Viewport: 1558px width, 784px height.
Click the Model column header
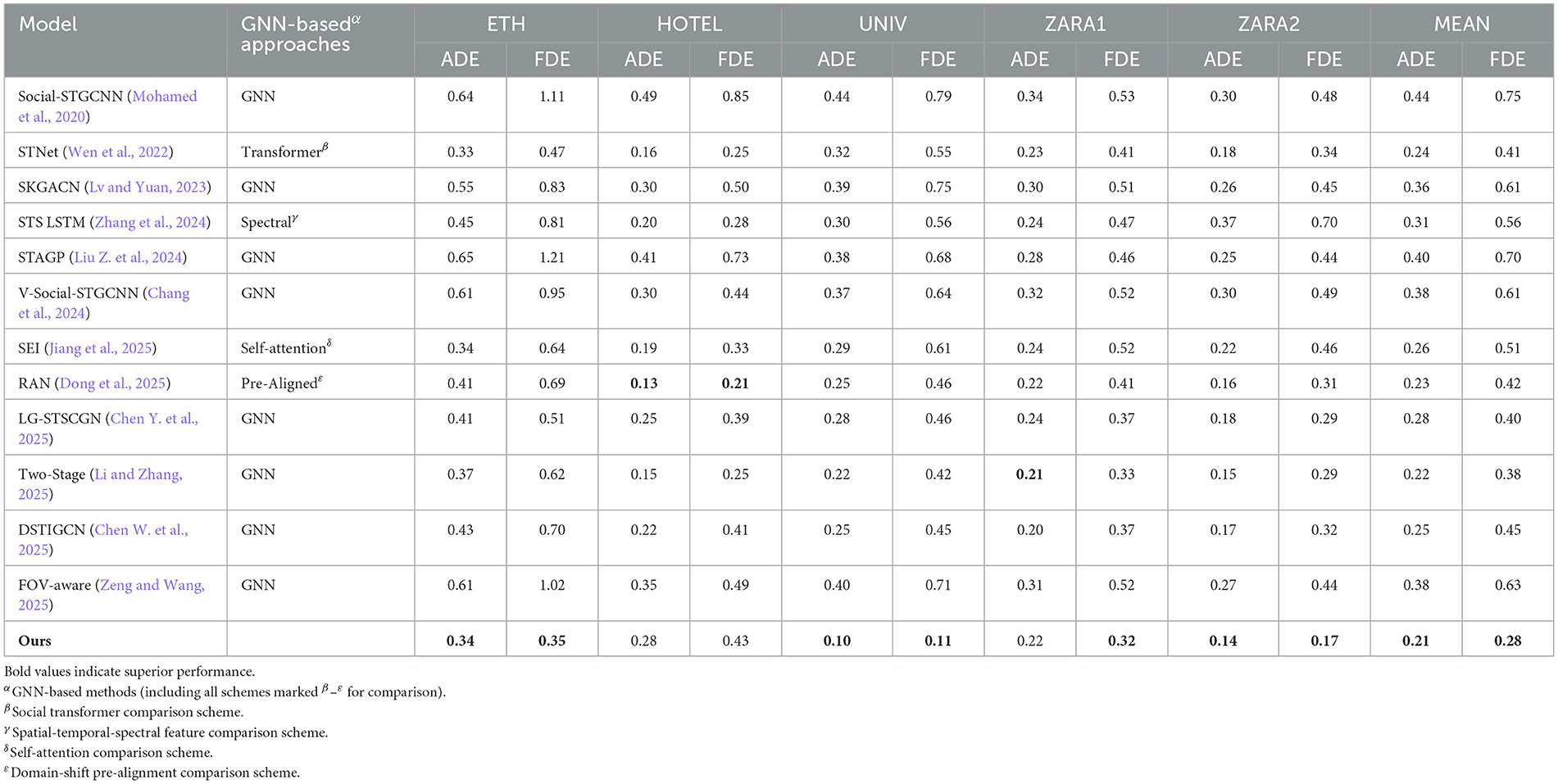pos(48,25)
